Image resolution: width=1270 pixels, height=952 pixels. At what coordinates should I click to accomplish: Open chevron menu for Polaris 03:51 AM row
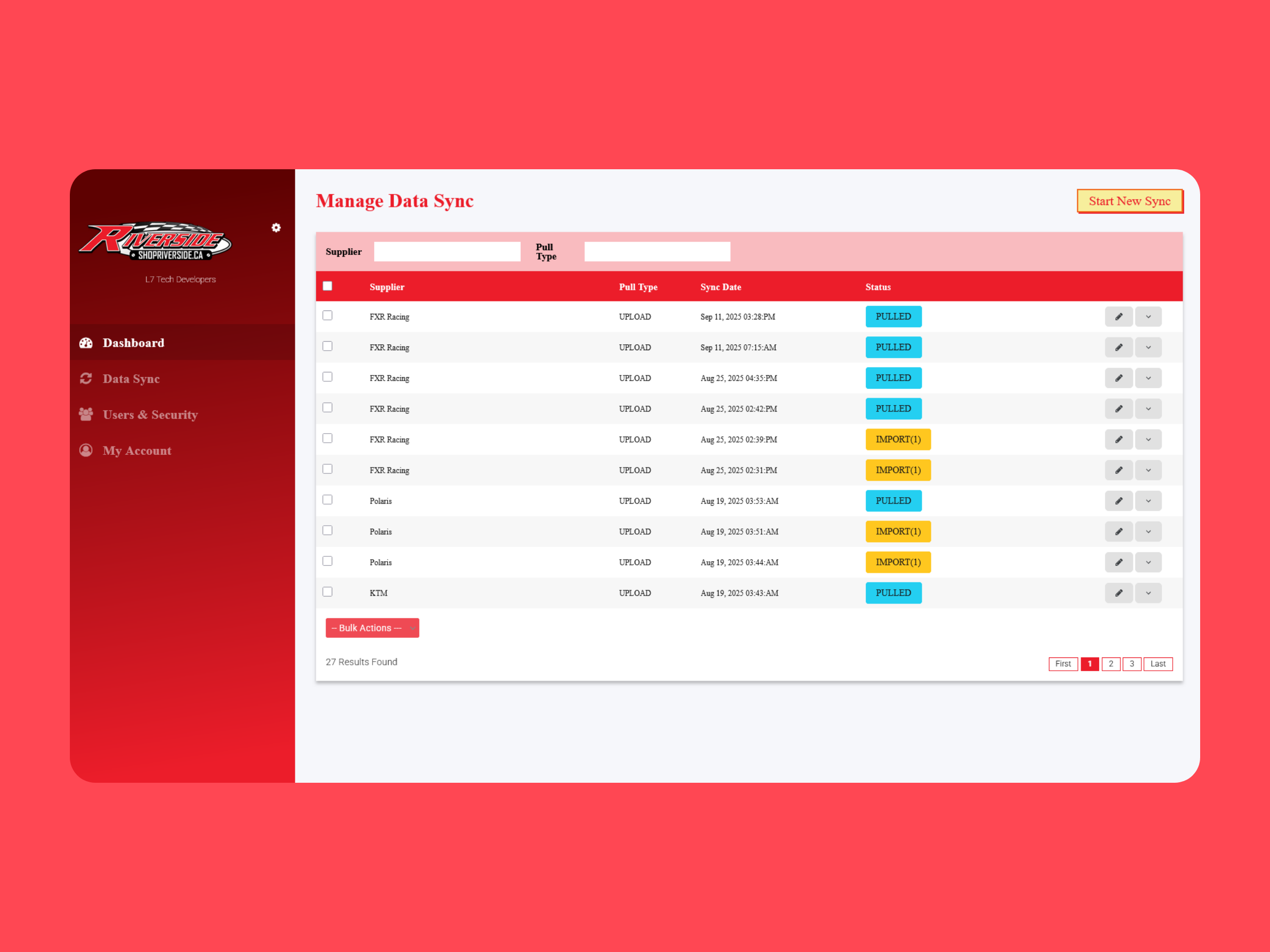(x=1148, y=532)
